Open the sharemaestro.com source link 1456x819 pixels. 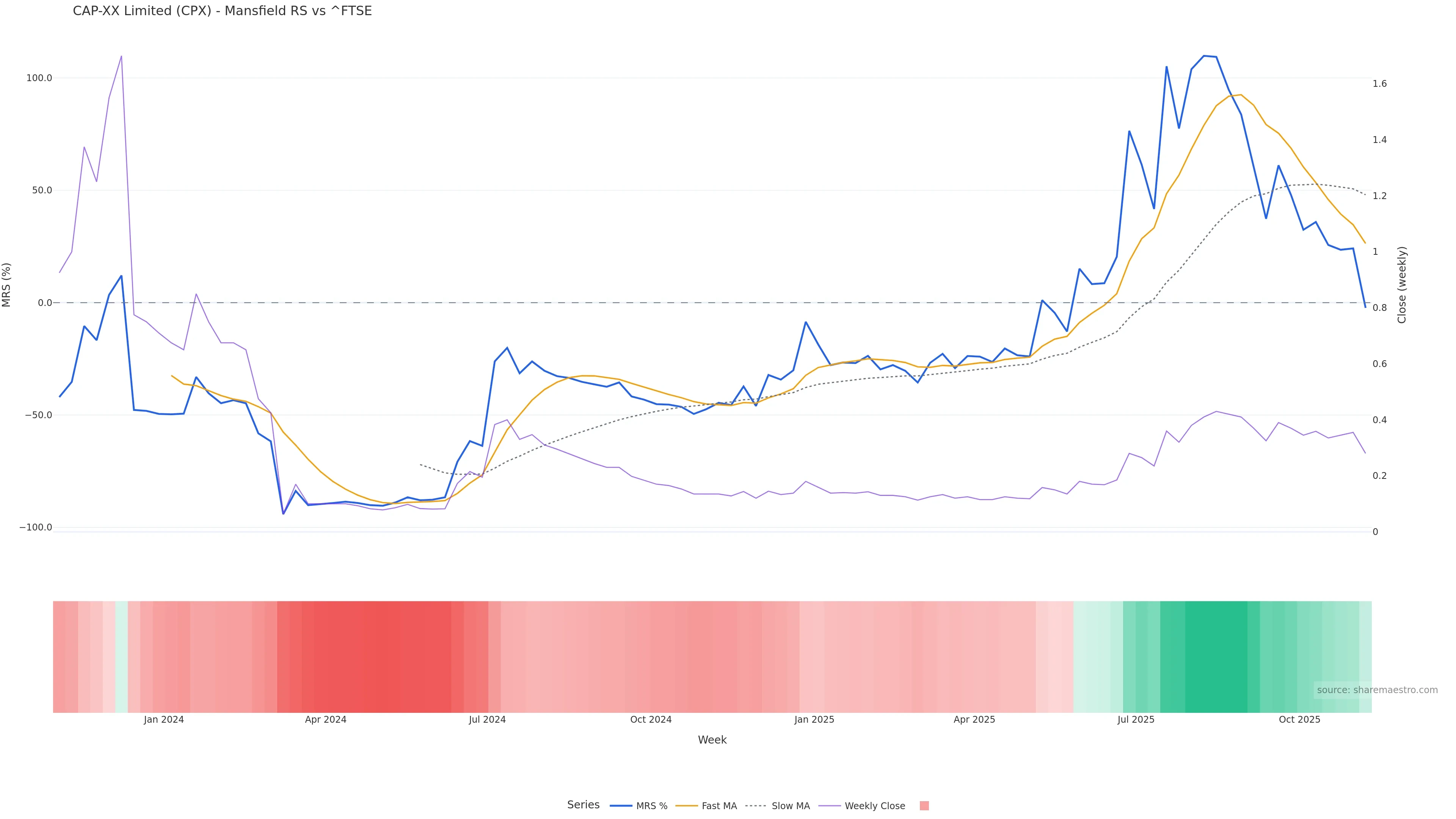[x=1377, y=690]
